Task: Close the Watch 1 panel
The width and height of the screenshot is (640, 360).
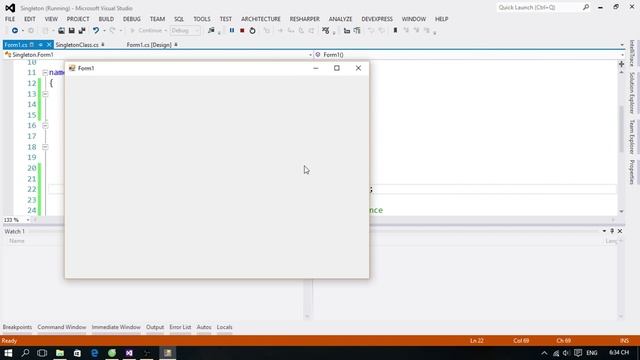Action: [x=620, y=231]
